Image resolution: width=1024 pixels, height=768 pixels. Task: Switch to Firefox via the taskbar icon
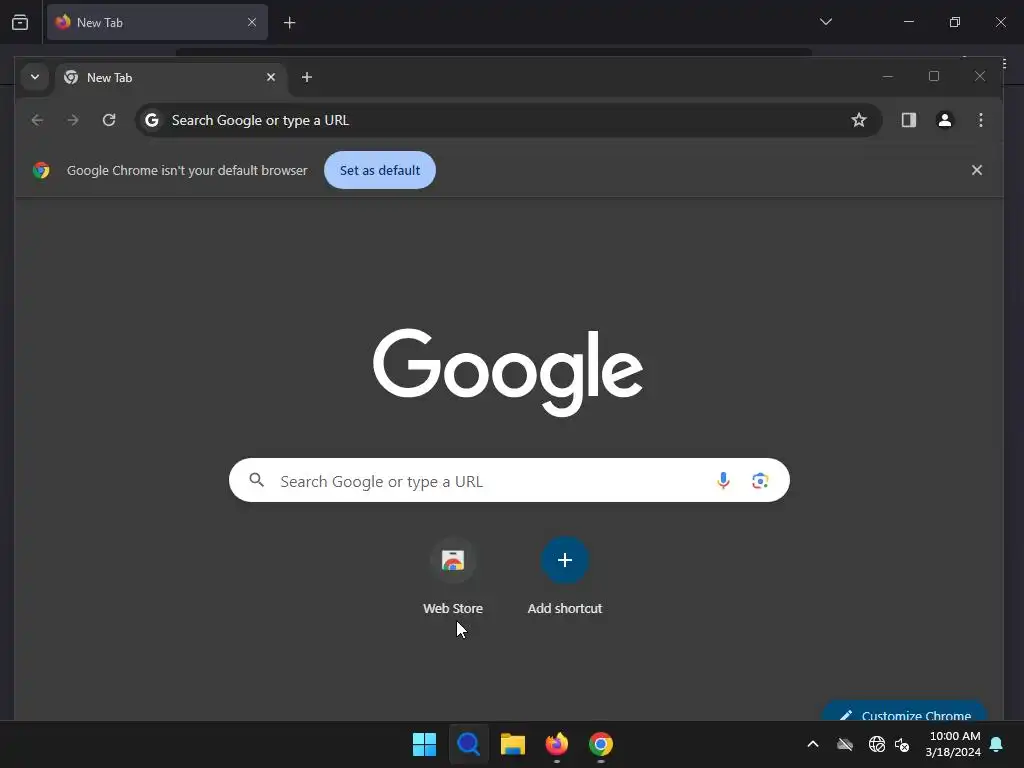click(556, 744)
